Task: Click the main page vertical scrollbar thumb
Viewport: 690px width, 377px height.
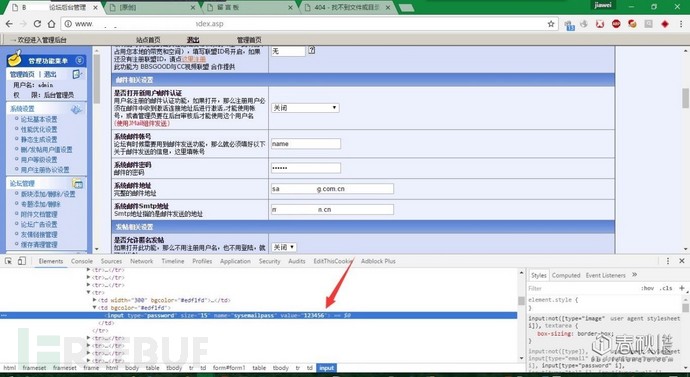Action: coord(686,98)
